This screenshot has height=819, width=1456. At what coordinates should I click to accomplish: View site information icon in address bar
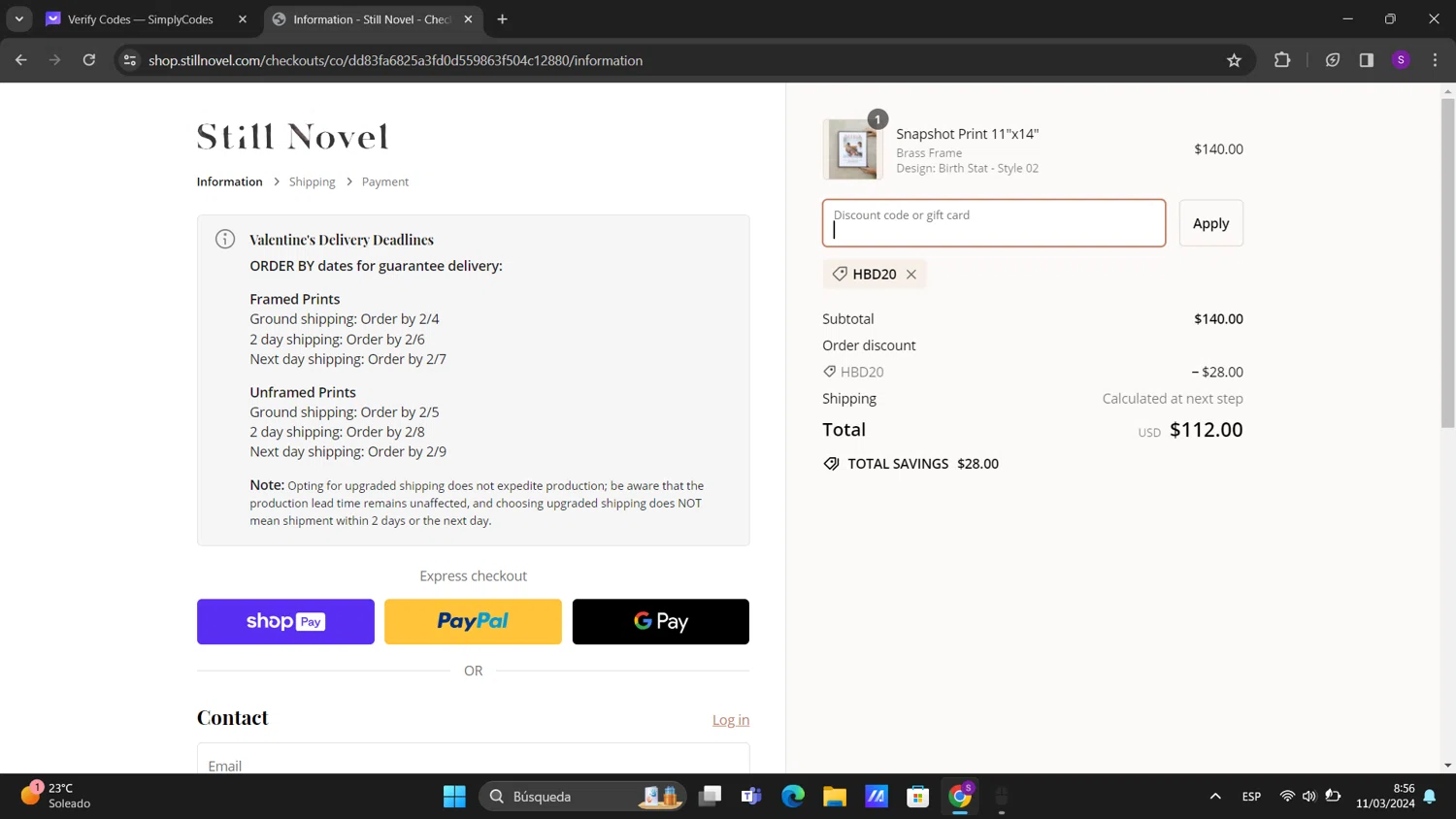[x=129, y=60]
